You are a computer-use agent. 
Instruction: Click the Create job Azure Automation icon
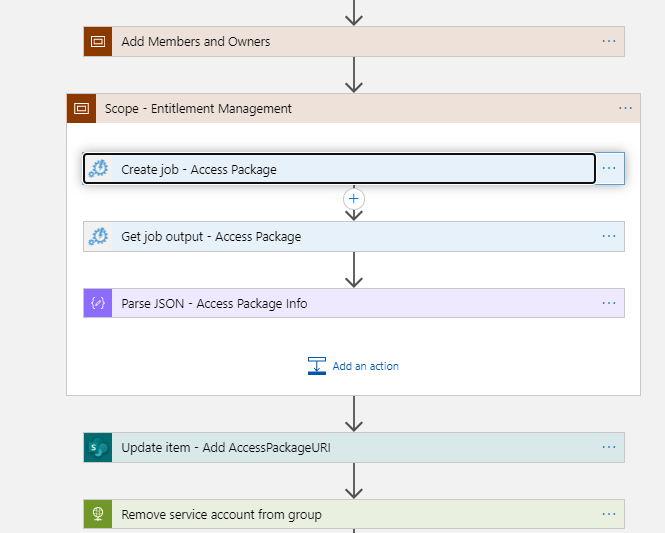click(x=98, y=169)
